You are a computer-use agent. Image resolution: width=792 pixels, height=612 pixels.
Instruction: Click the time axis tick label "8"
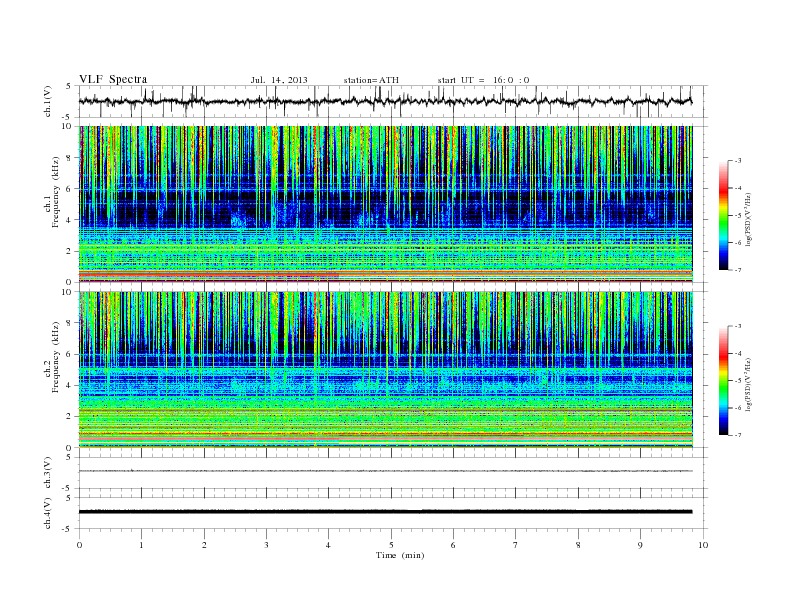tap(578, 545)
